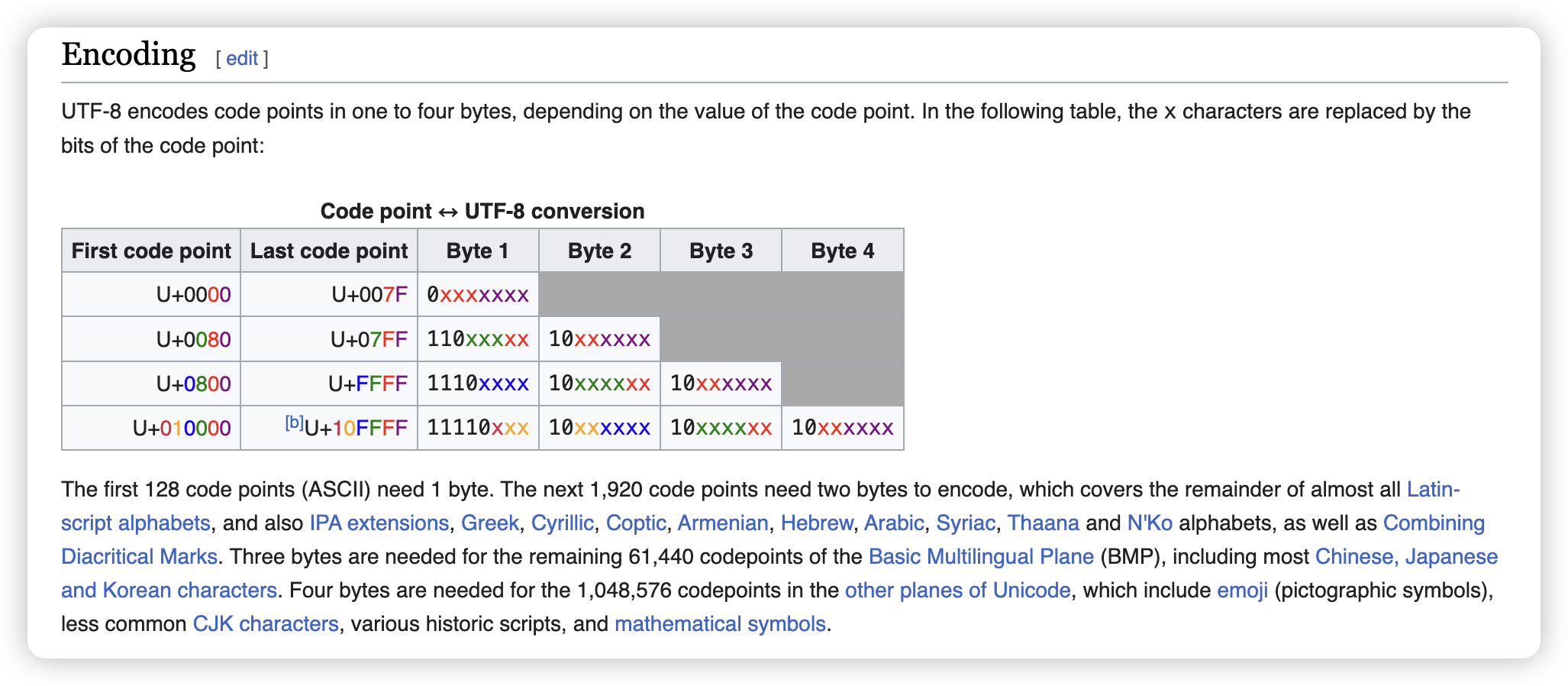Follow the CJK characters link

266,623
